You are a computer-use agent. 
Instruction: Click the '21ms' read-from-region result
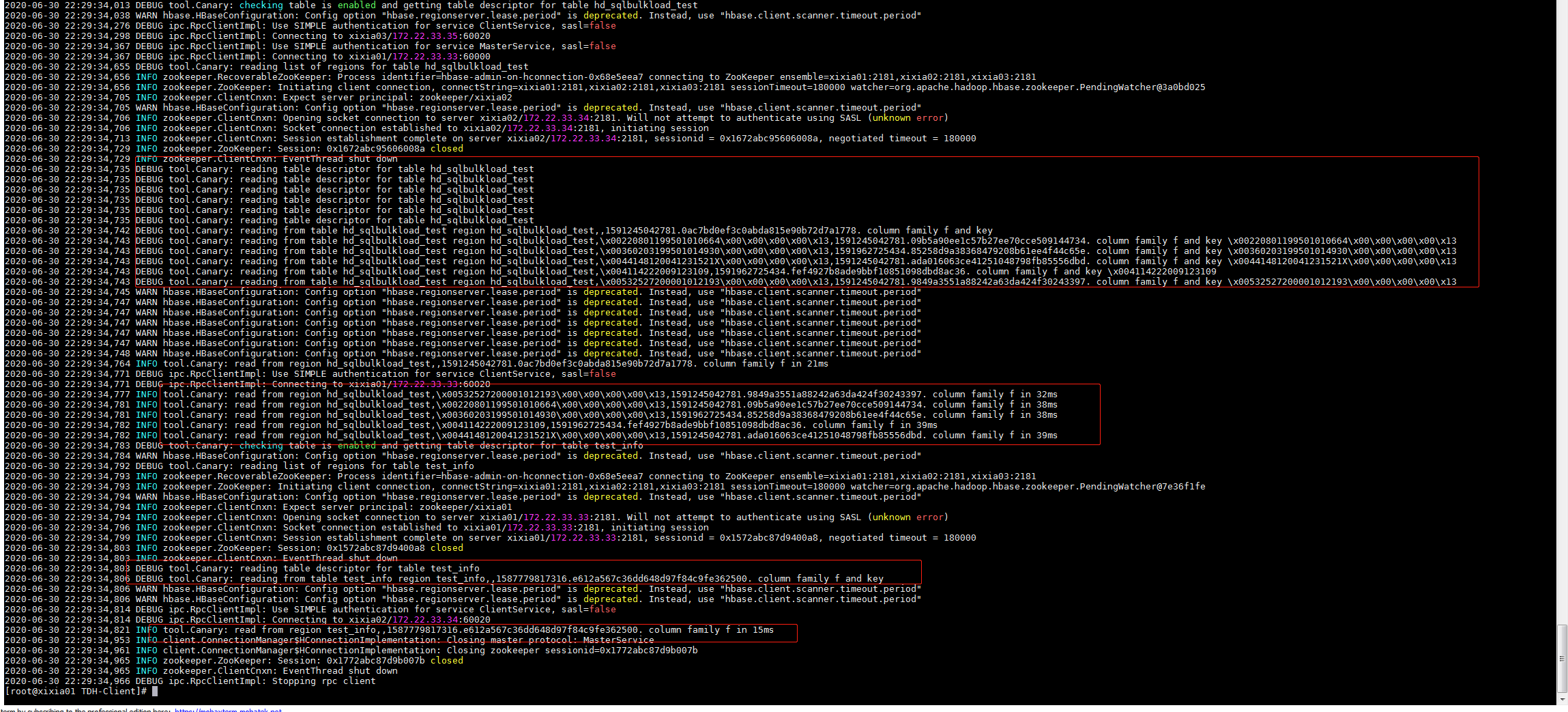click(x=817, y=364)
